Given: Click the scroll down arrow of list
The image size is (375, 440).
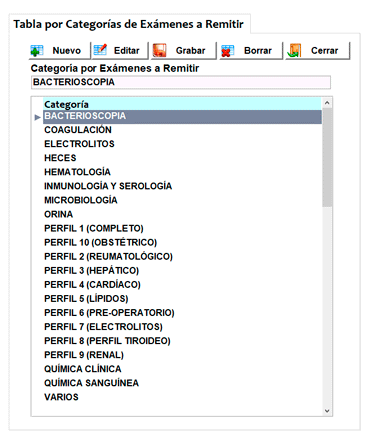Looking at the screenshot, I should tap(327, 411).
